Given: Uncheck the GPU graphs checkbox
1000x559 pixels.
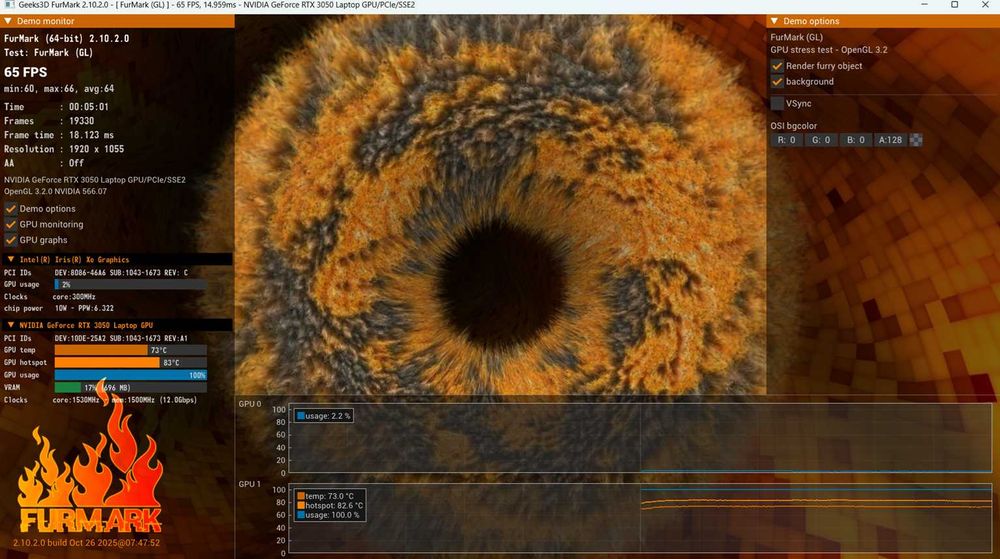Looking at the screenshot, I should click(x=11, y=240).
